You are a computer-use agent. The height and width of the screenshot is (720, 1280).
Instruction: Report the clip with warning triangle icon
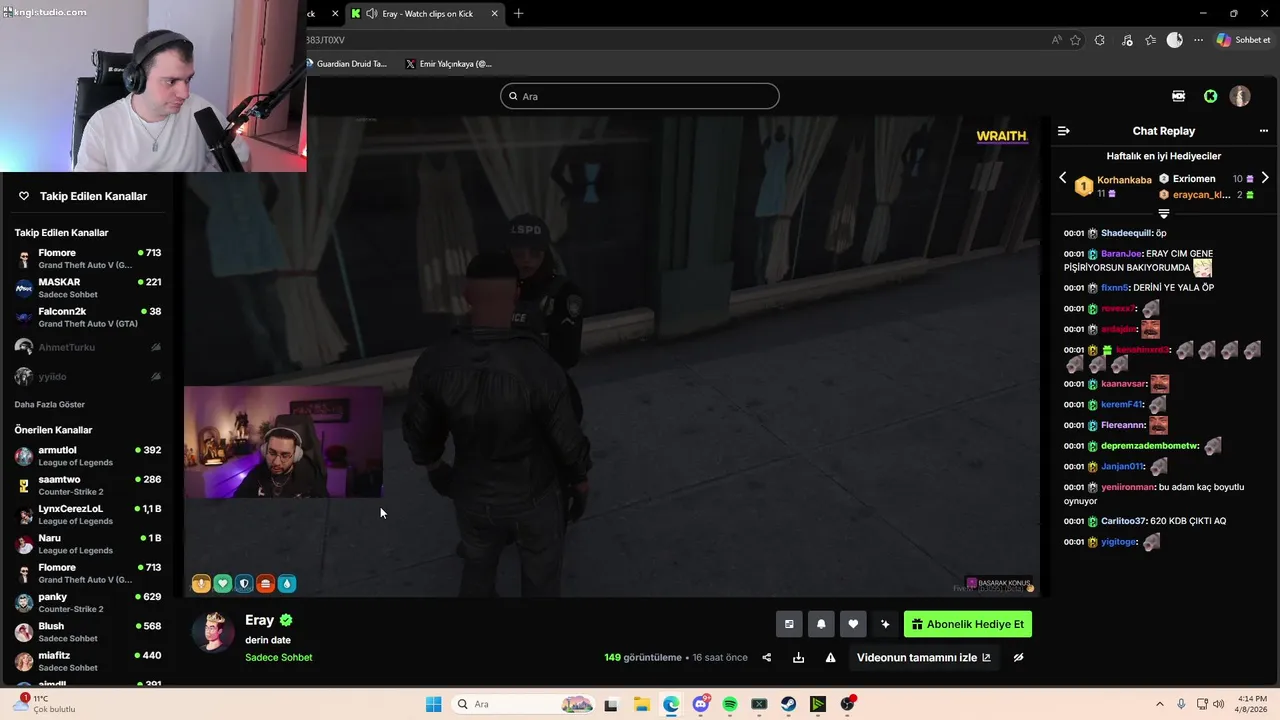830,657
